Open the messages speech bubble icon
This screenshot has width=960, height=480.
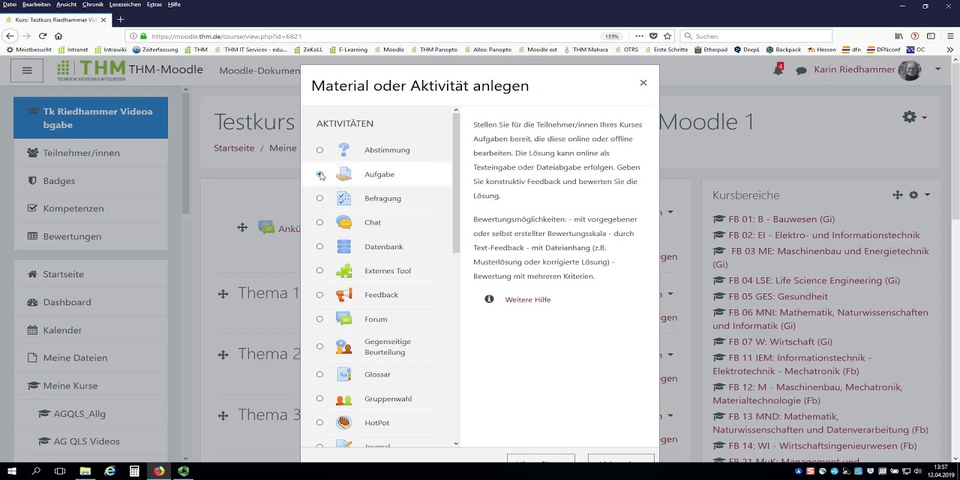point(801,70)
